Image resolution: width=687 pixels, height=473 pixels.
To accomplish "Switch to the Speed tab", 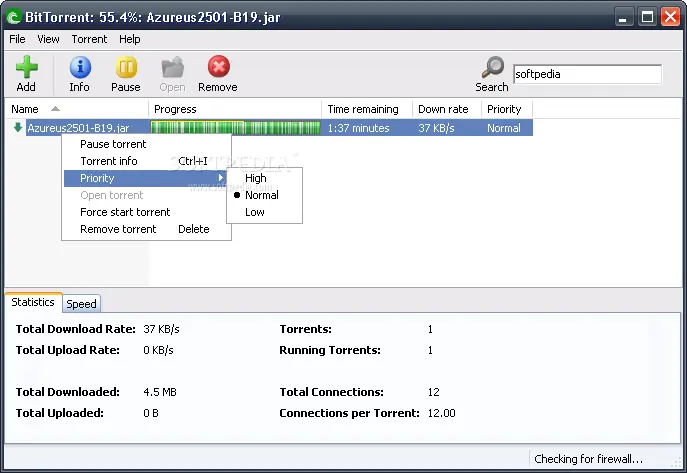I will pos(81,304).
